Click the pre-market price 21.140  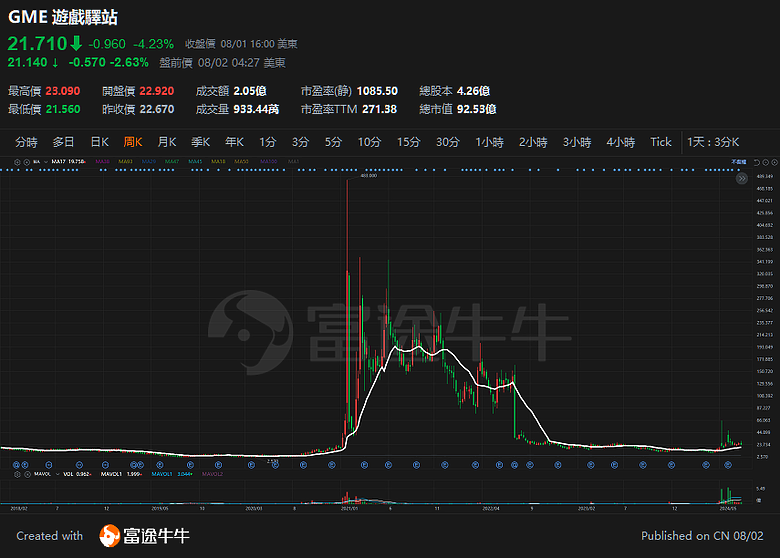point(27,63)
